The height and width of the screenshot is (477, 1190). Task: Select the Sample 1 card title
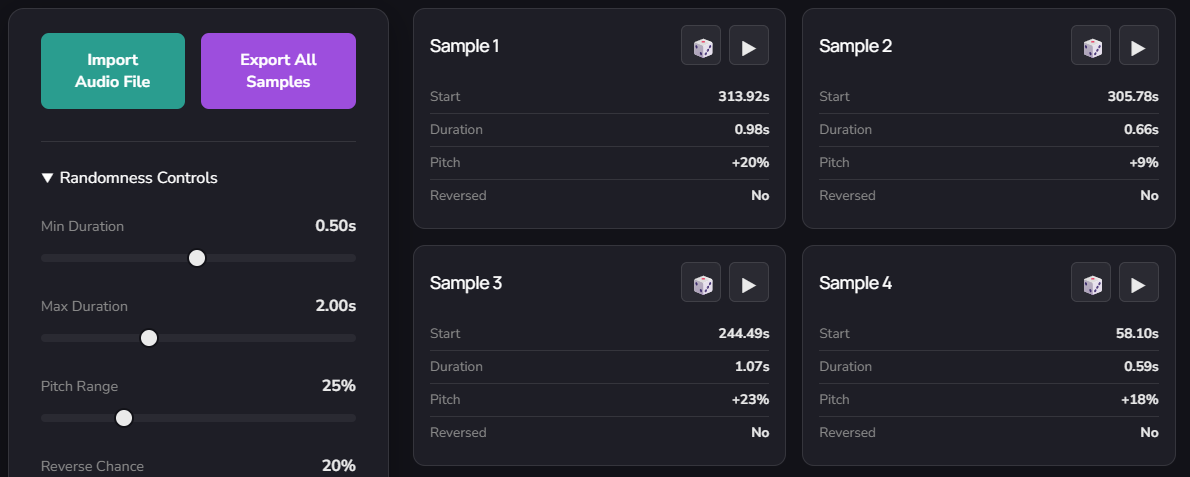[x=464, y=46]
